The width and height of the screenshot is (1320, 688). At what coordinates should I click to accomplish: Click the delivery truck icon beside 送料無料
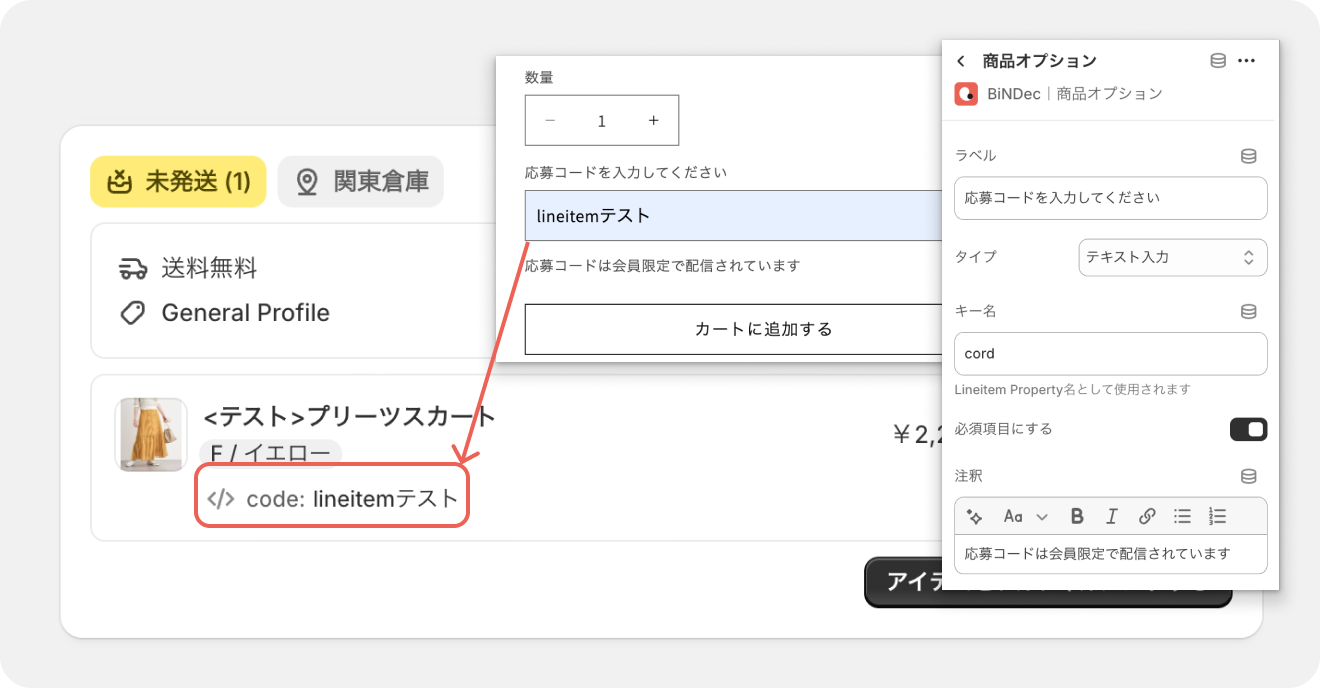tap(133, 268)
